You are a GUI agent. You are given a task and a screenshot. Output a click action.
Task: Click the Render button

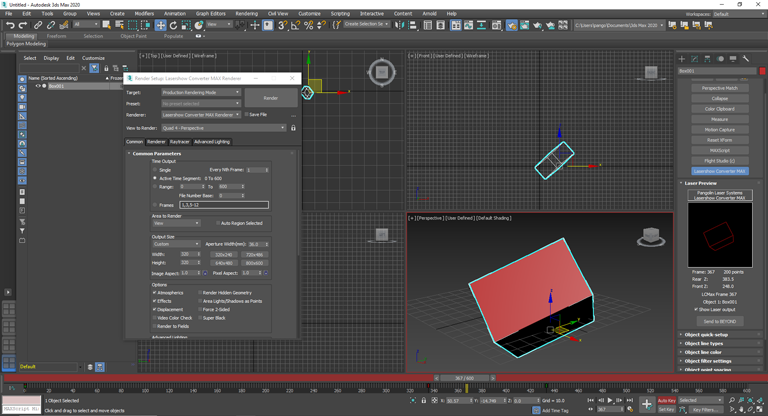coord(271,98)
